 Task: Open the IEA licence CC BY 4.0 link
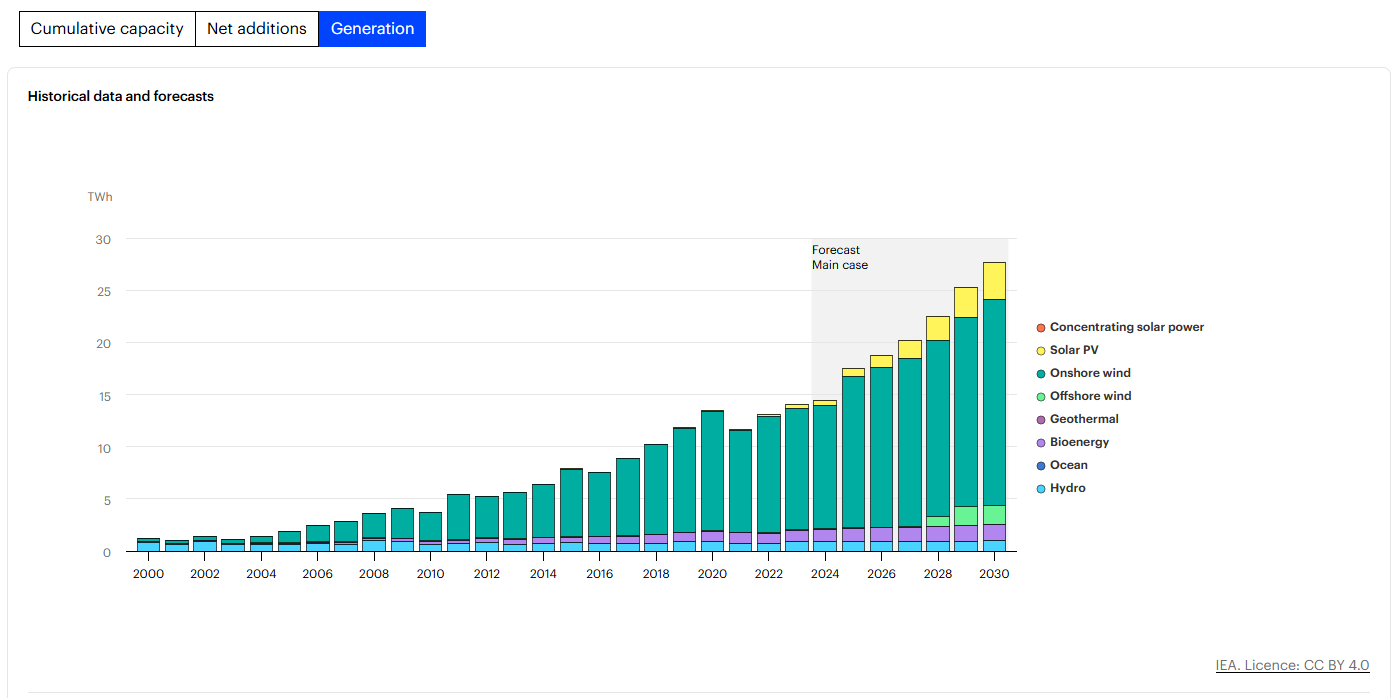[1292, 666]
